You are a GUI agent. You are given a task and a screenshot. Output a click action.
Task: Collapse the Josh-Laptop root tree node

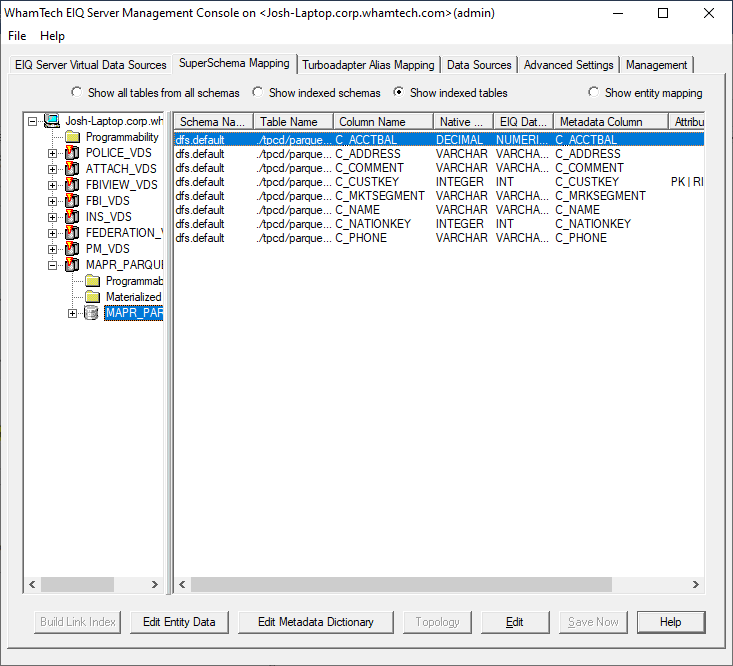point(32,122)
